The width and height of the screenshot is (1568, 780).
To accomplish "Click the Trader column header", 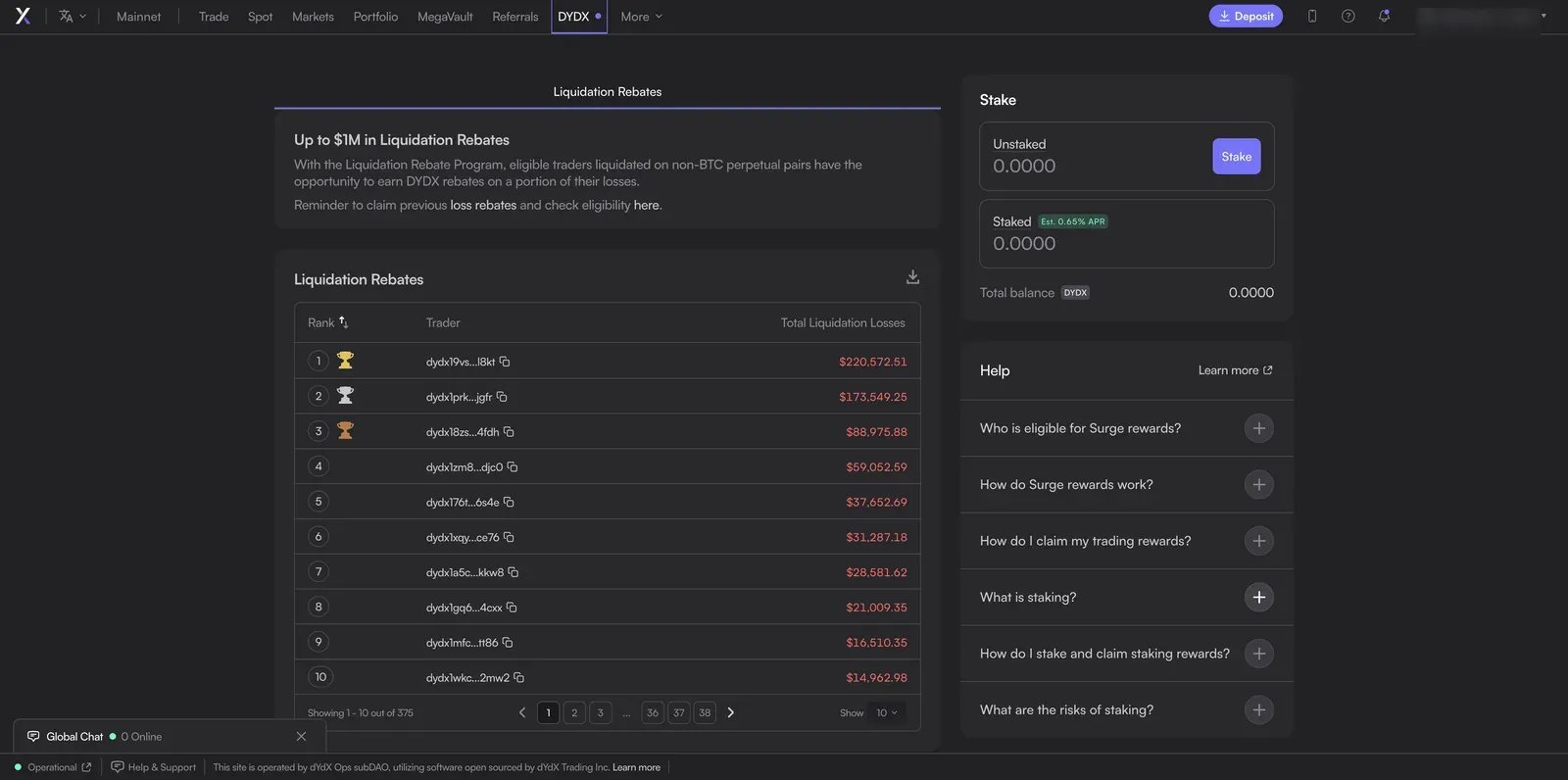I will coord(443,322).
